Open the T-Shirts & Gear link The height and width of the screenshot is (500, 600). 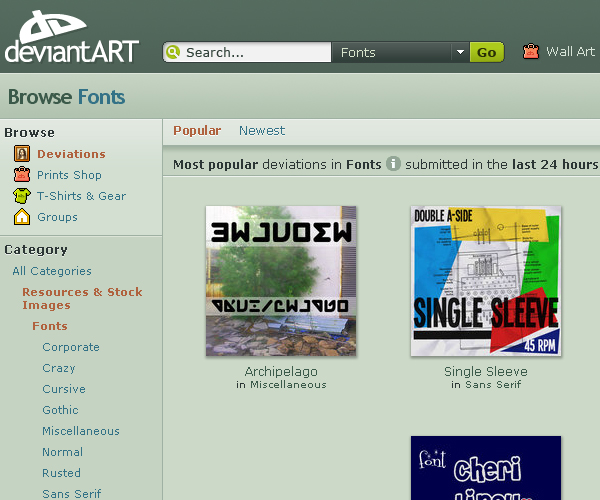tap(82, 196)
